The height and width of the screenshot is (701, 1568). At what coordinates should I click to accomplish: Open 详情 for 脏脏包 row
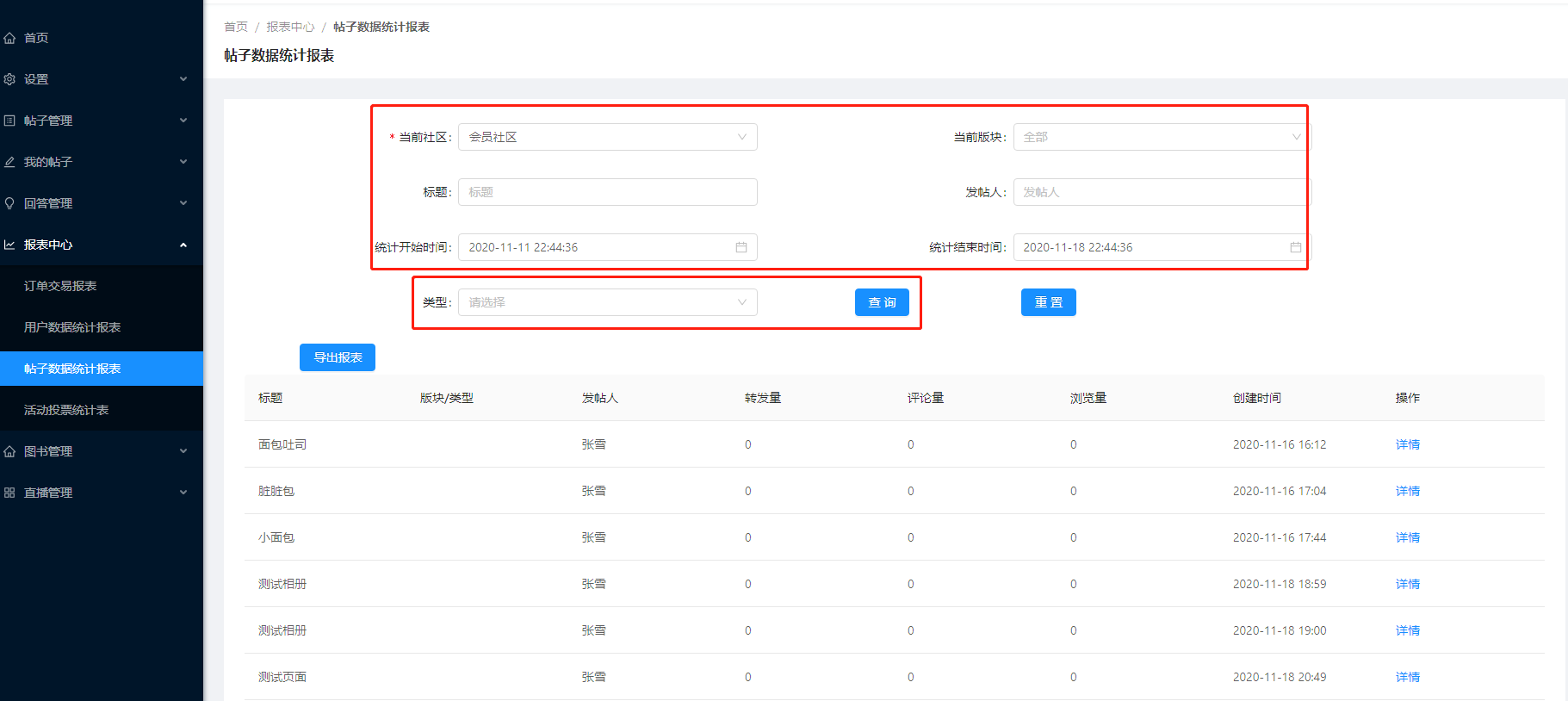tap(1408, 491)
